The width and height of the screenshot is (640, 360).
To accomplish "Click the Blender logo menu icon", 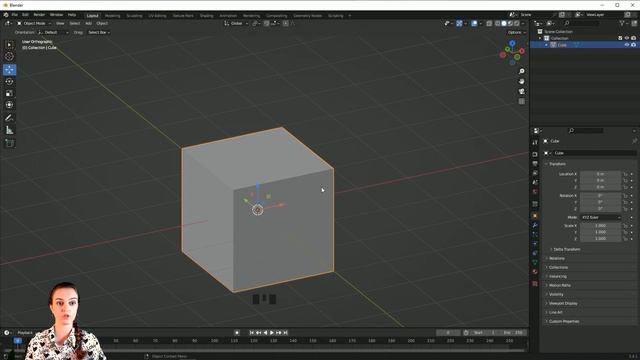I will [6, 15].
